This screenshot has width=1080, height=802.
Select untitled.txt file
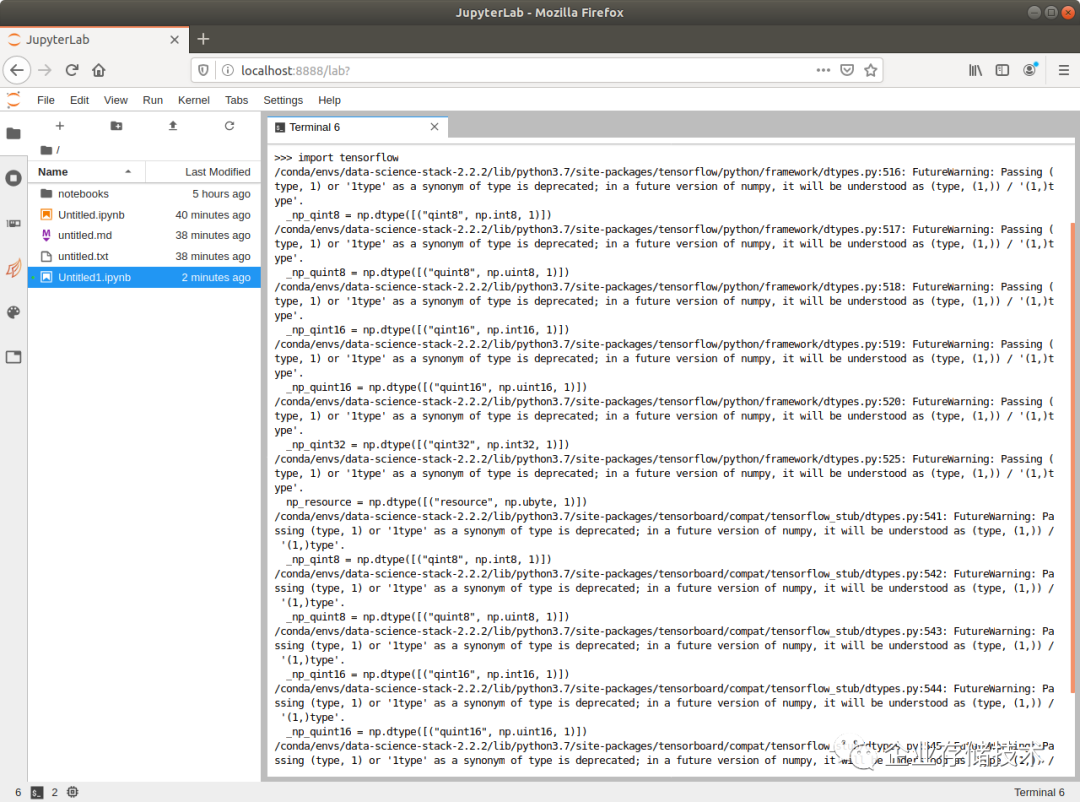tap(144, 256)
